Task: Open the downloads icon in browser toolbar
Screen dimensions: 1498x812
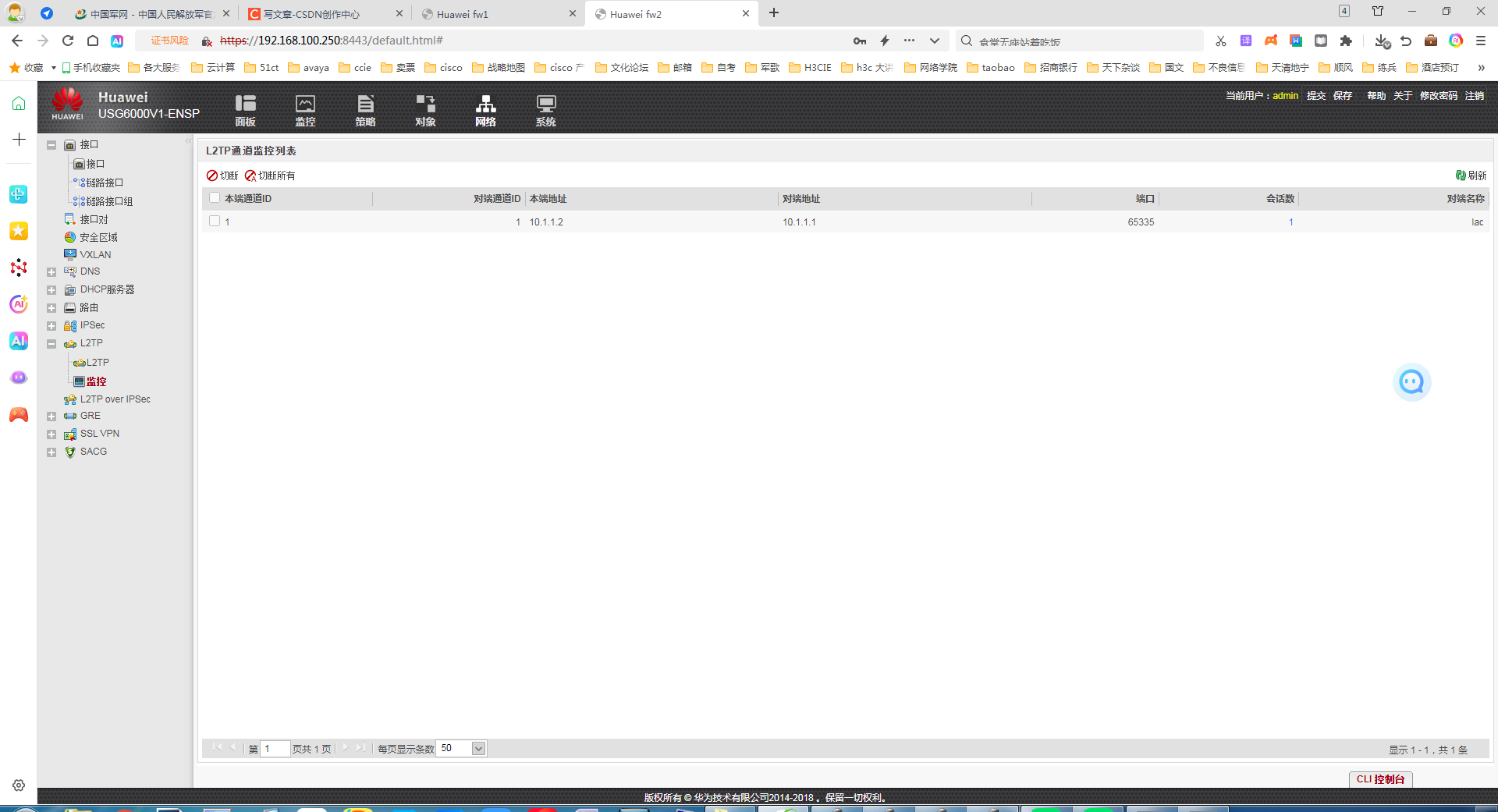Action: [x=1382, y=41]
